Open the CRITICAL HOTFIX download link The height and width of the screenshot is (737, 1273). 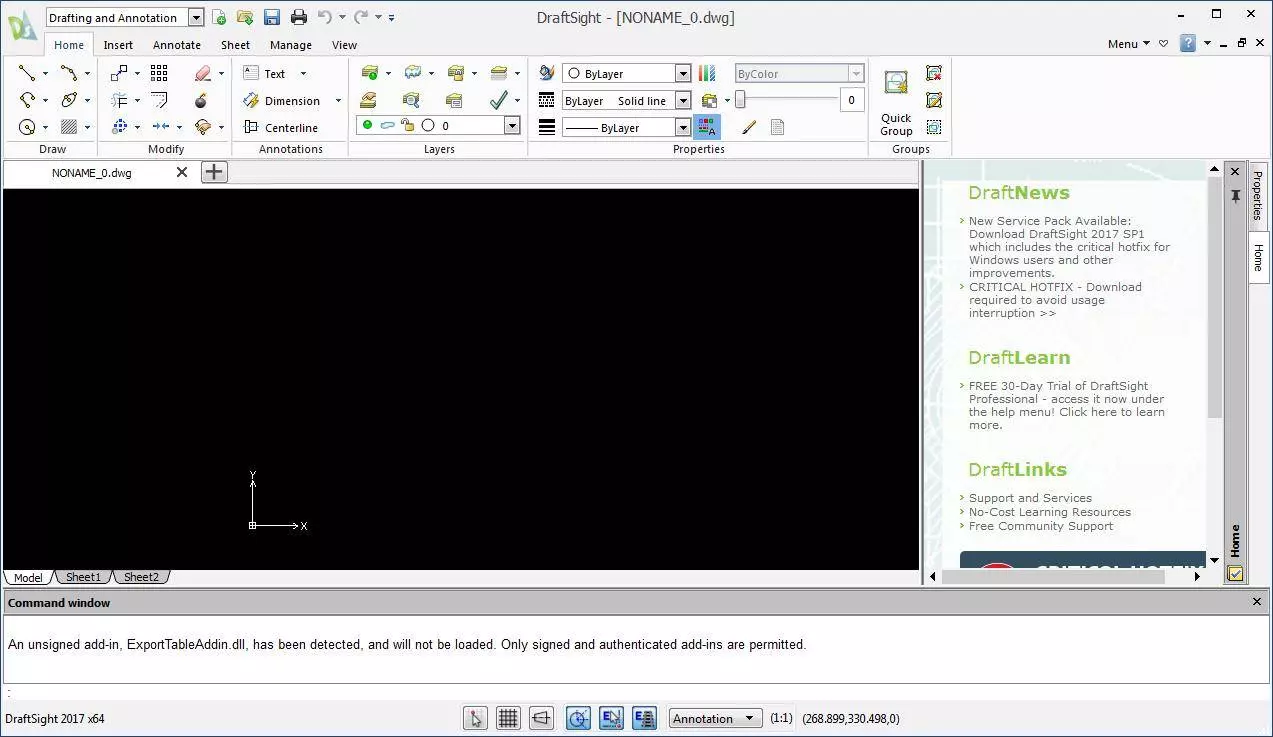1055,300
